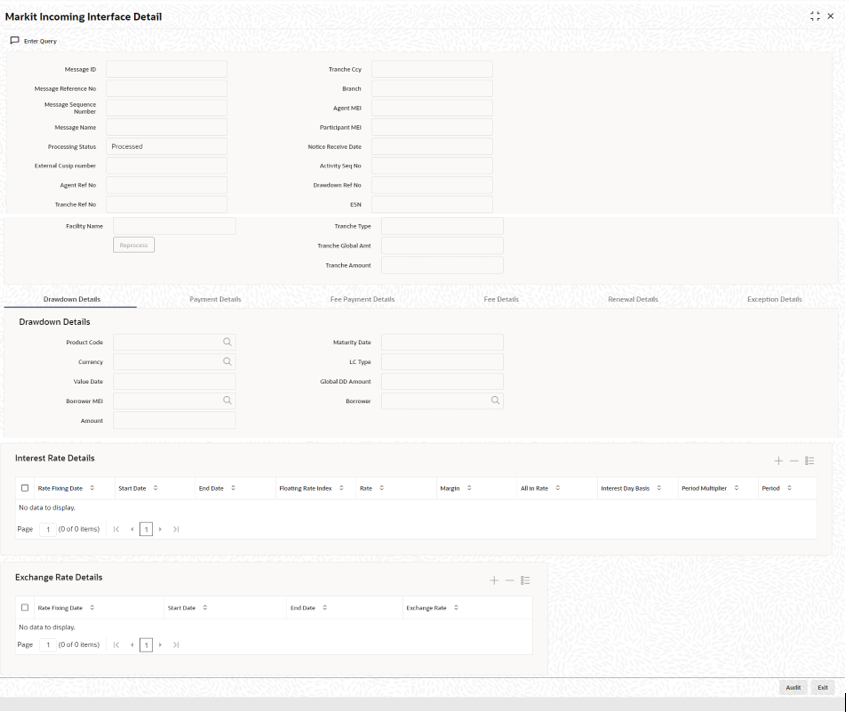Go to first page in Interest Rate Details
The height and width of the screenshot is (713, 849).
click(x=116, y=529)
